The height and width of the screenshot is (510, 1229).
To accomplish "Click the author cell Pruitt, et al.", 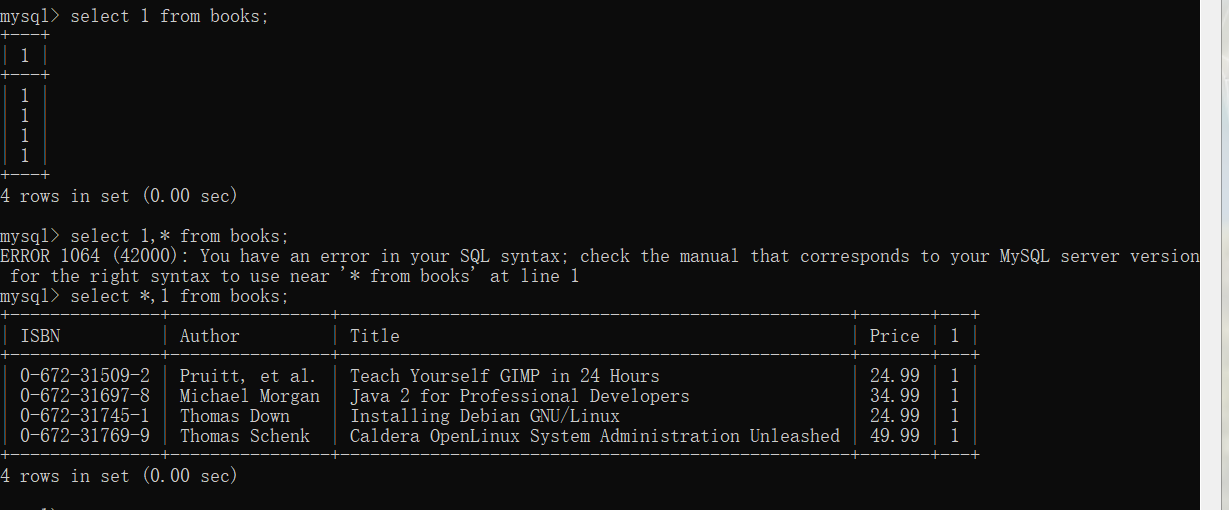I will click(x=247, y=376).
